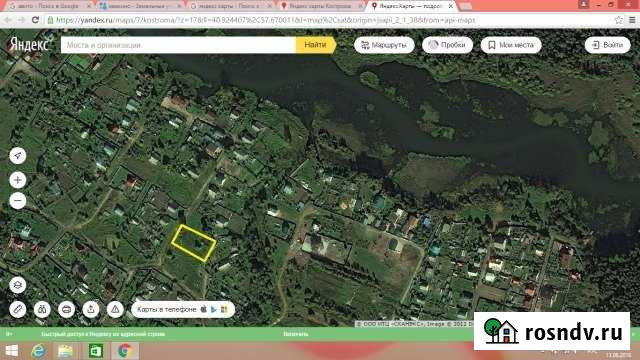640x360 pixels.
Task: Bookmark the page with the star icon
Action: point(619,20)
